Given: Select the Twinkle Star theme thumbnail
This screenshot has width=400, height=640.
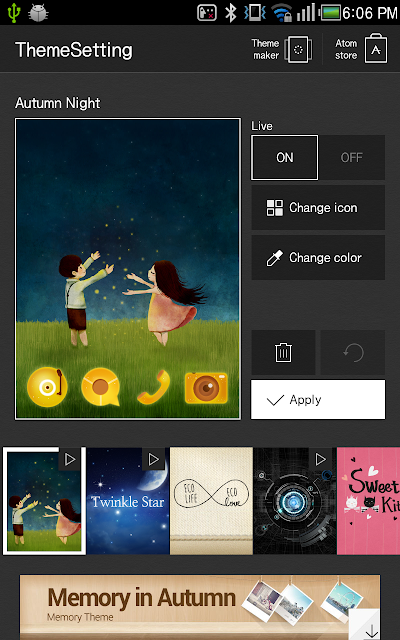Looking at the screenshot, I should point(128,501).
